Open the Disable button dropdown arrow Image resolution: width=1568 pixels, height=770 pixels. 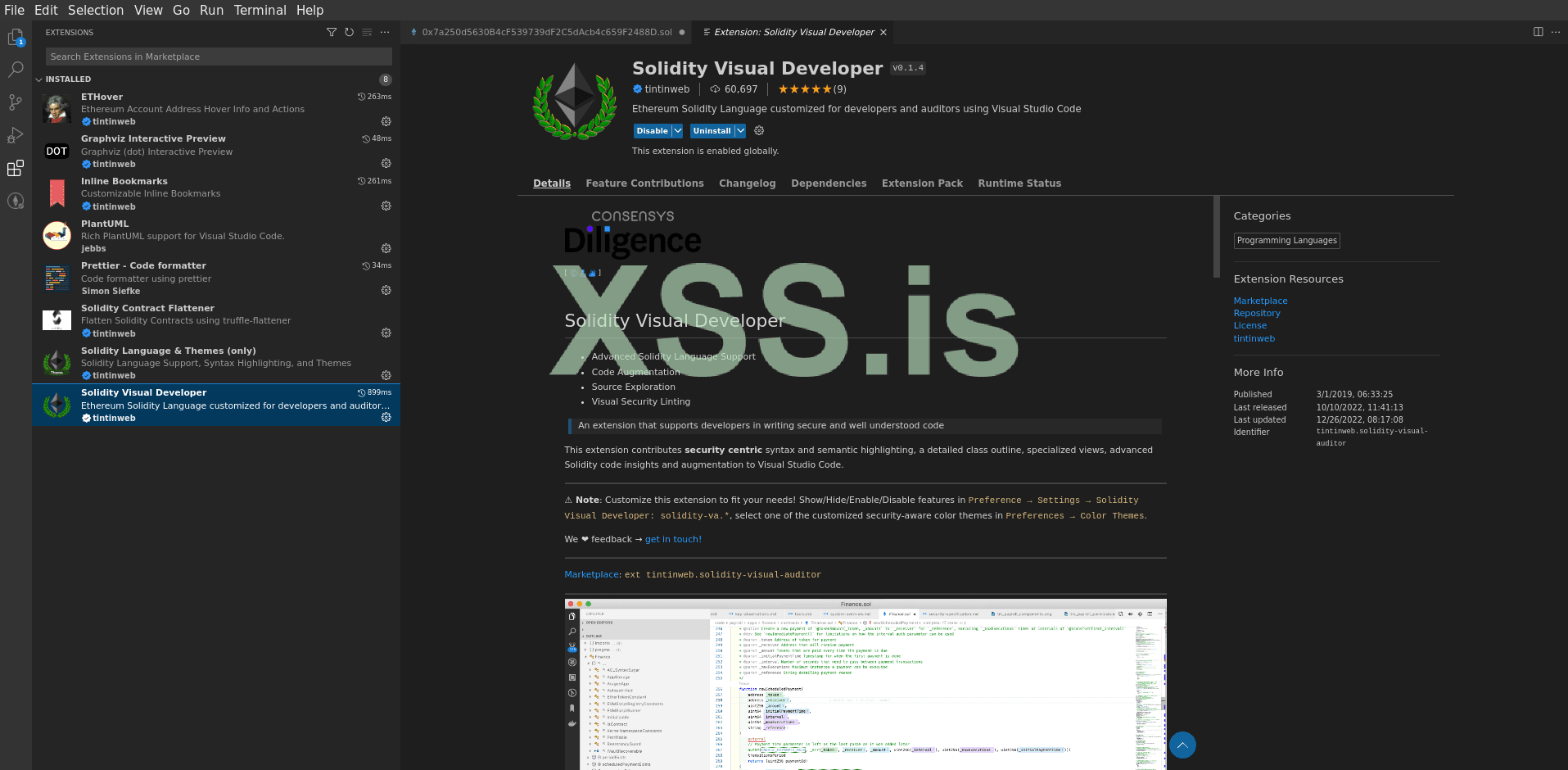(x=677, y=131)
